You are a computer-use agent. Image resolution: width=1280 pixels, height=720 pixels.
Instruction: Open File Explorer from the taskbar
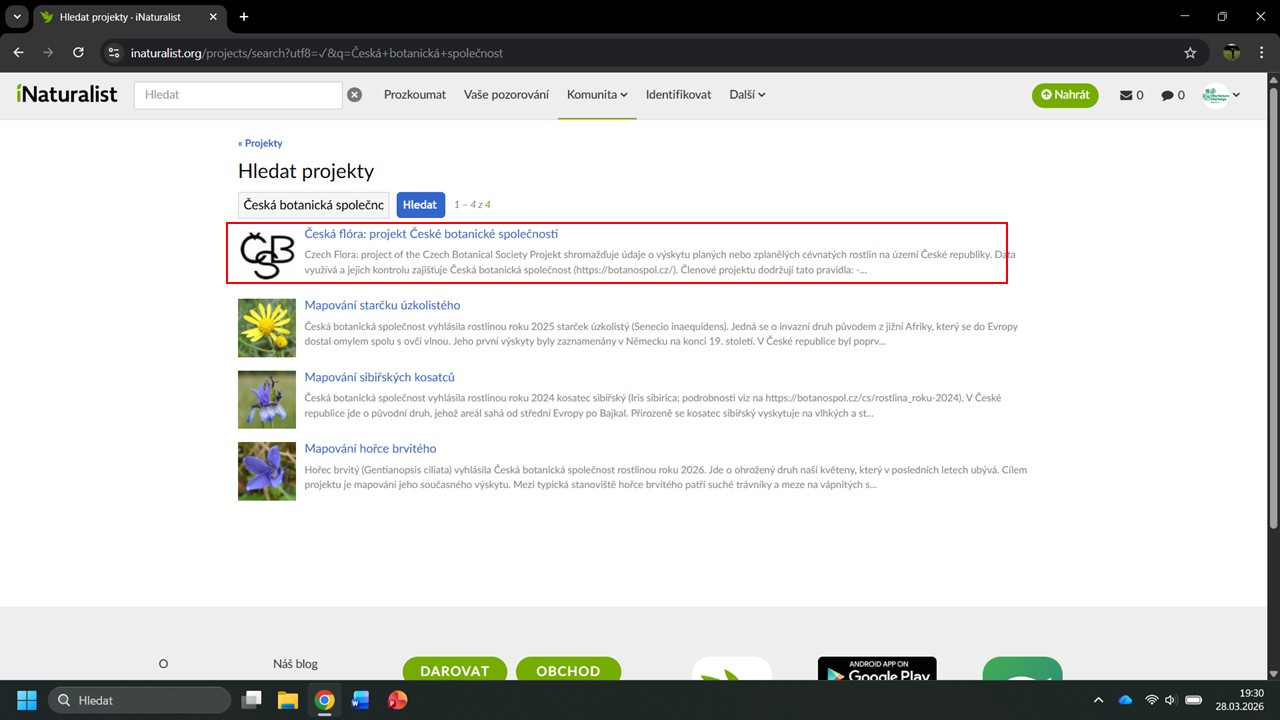288,700
